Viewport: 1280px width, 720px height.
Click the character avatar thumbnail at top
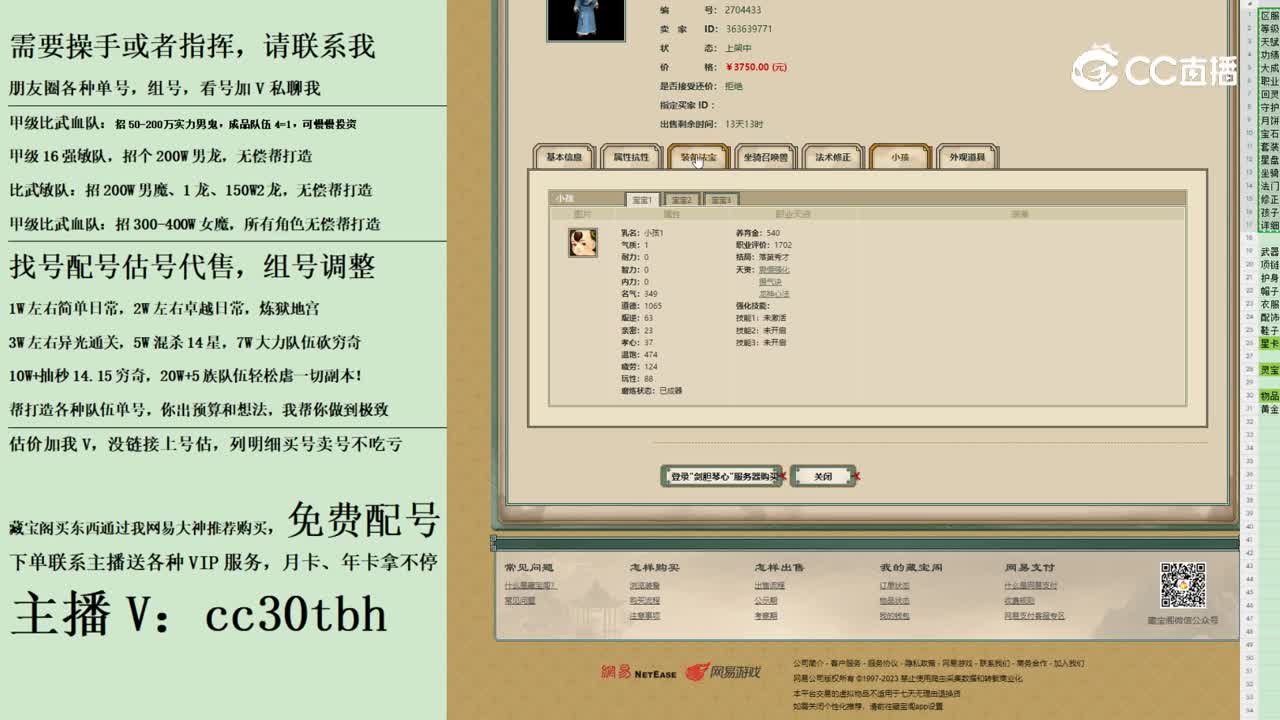pyautogui.click(x=586, y=19)
